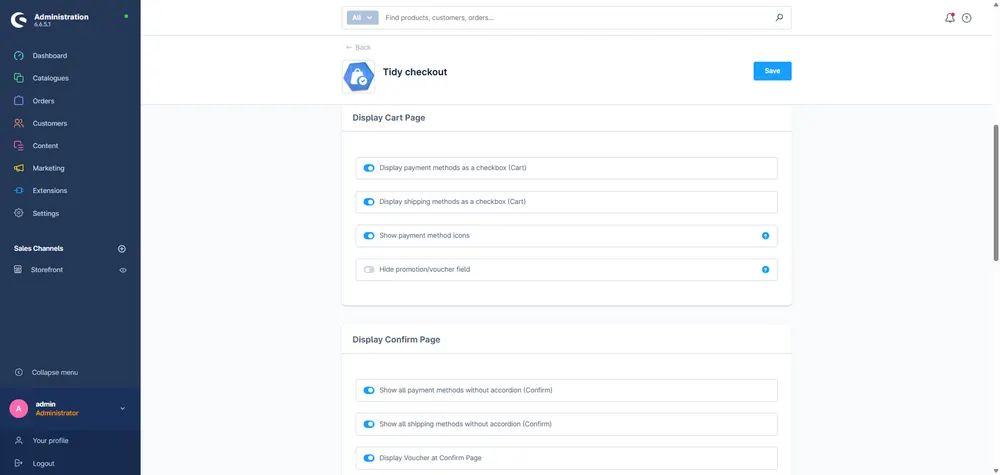
Task: Click the page vertical scrollbar thumb
Action: point(996,193)
